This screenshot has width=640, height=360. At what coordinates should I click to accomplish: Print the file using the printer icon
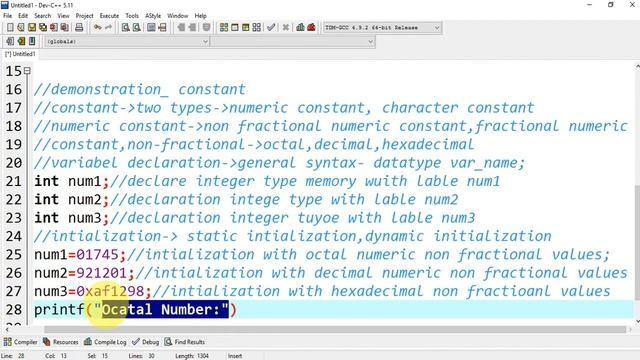click(x=79, y=27)
